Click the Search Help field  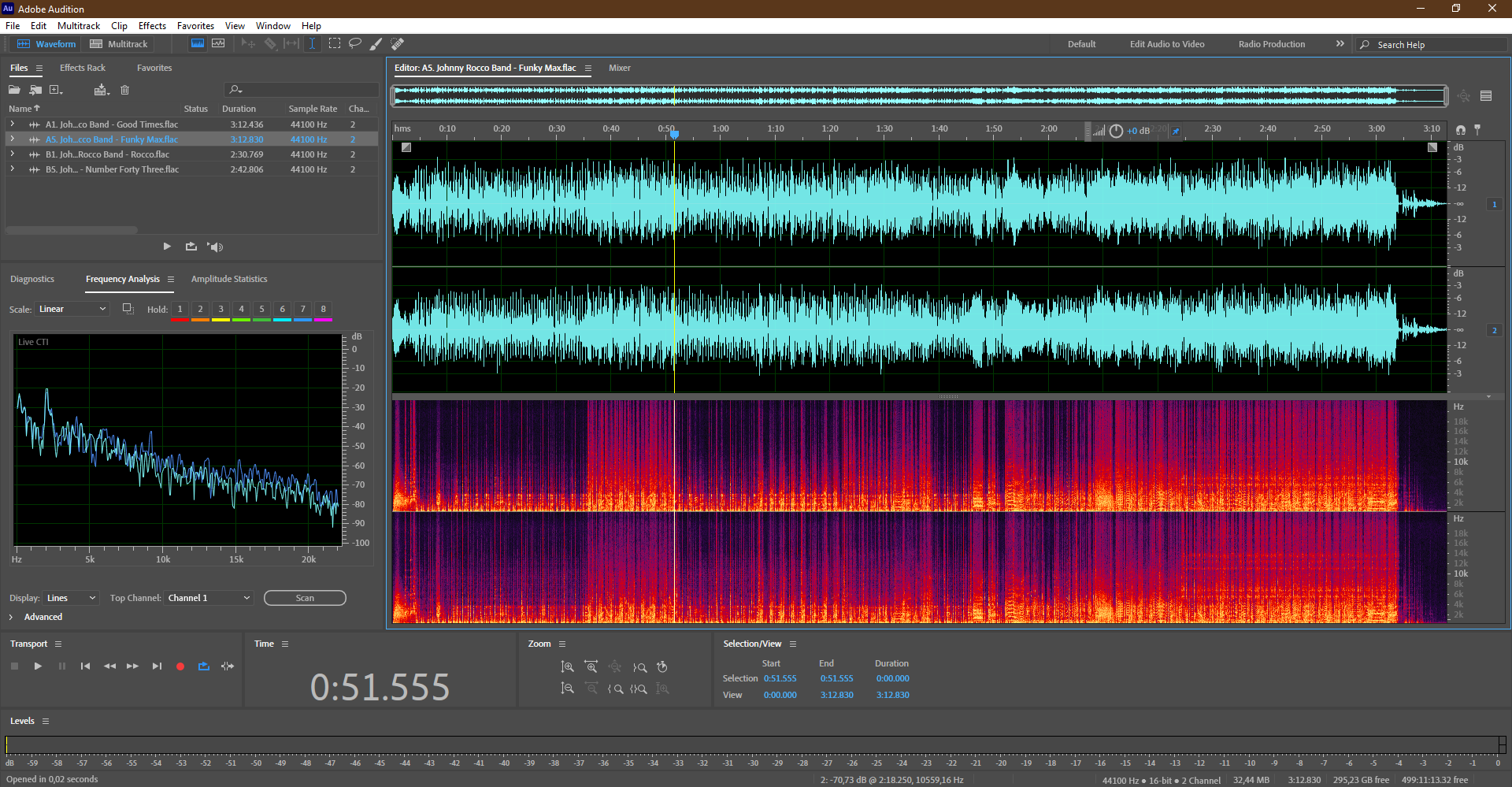tap(1432, 45)
